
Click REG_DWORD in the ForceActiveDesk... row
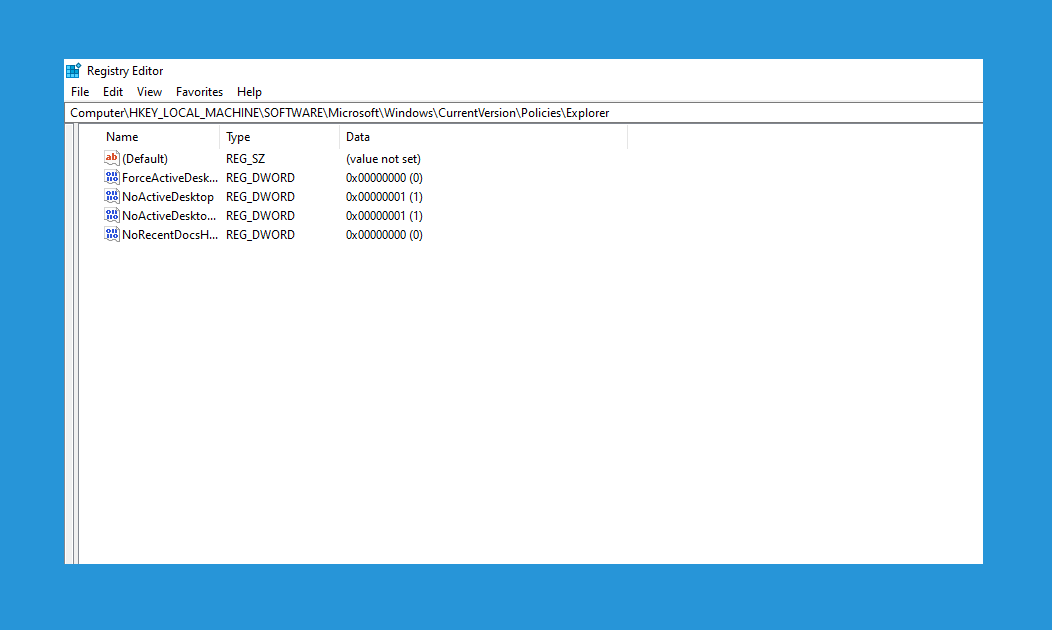260,178
